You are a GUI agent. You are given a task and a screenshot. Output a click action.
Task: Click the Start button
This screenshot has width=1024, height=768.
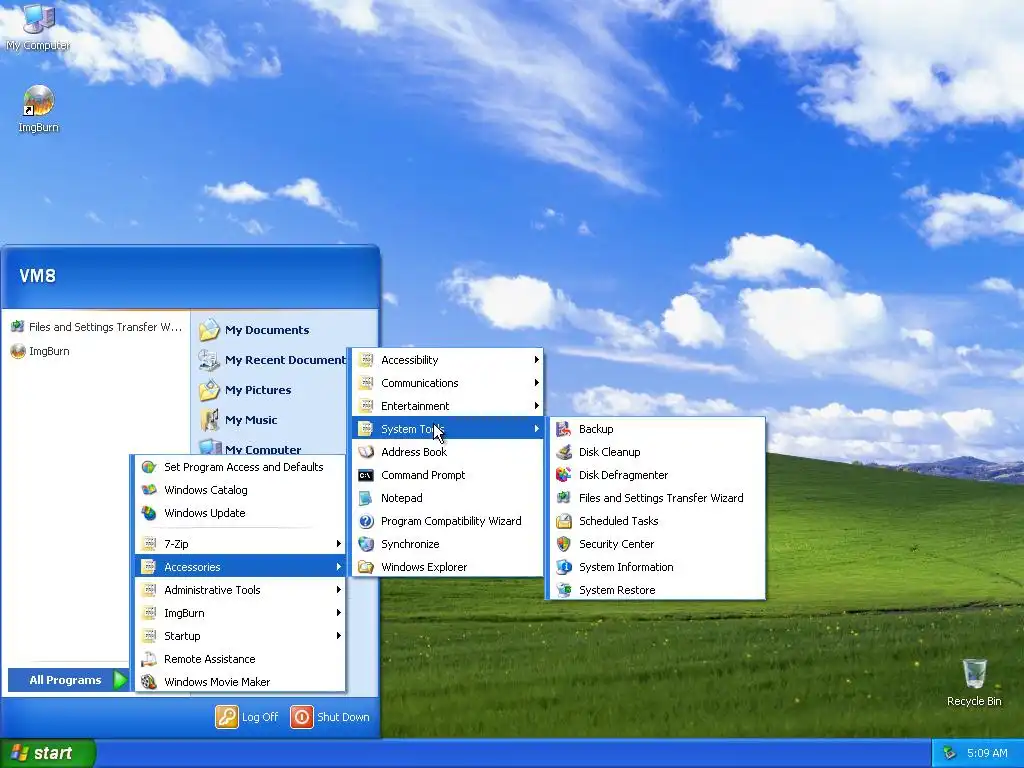pyautogui.click(x=48, y=753)
